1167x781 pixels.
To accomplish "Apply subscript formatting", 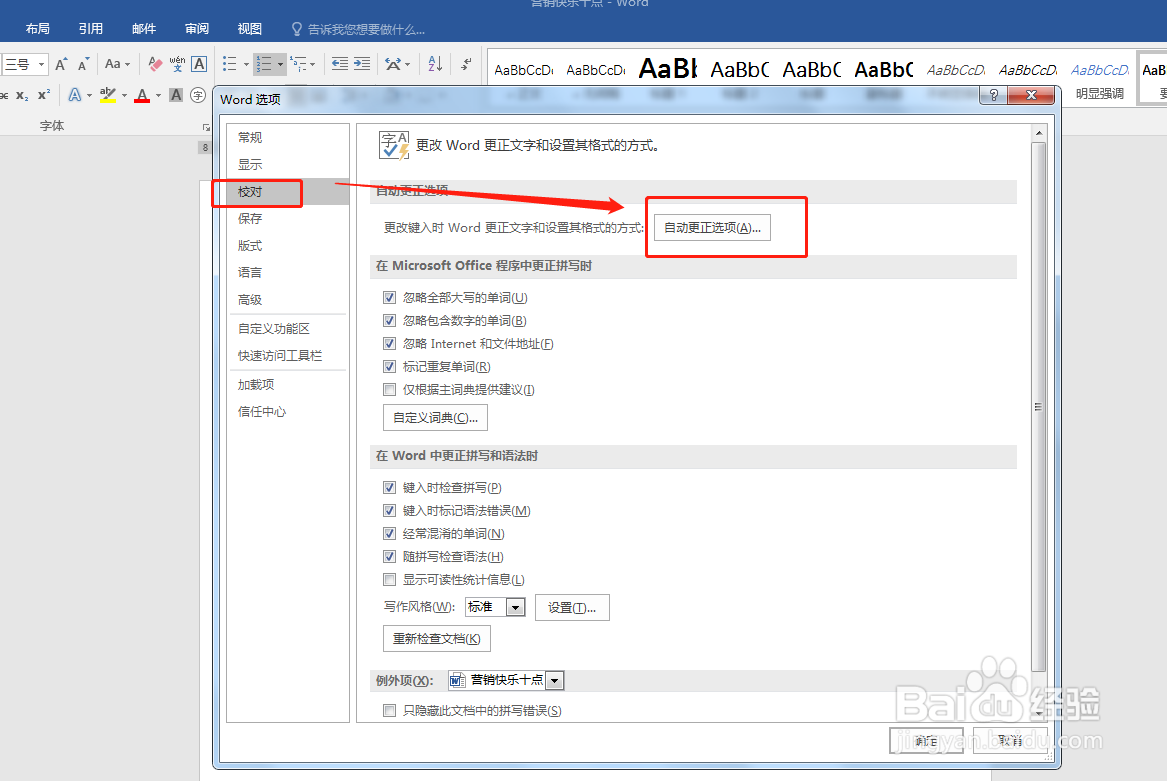I will 22,95.
